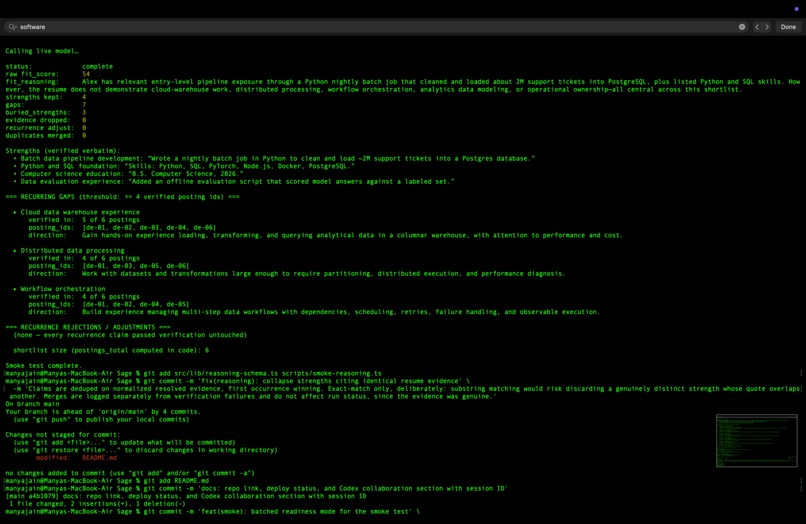Click the 'Smoke test complete.' line
This screenshot has width=806, height=524.
43,366
